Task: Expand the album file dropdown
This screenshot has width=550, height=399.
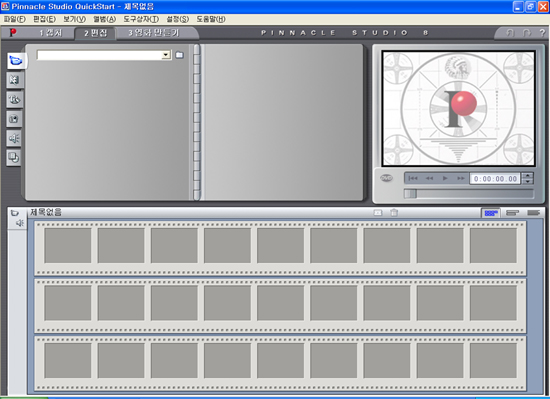Action: tap(166, 55)
